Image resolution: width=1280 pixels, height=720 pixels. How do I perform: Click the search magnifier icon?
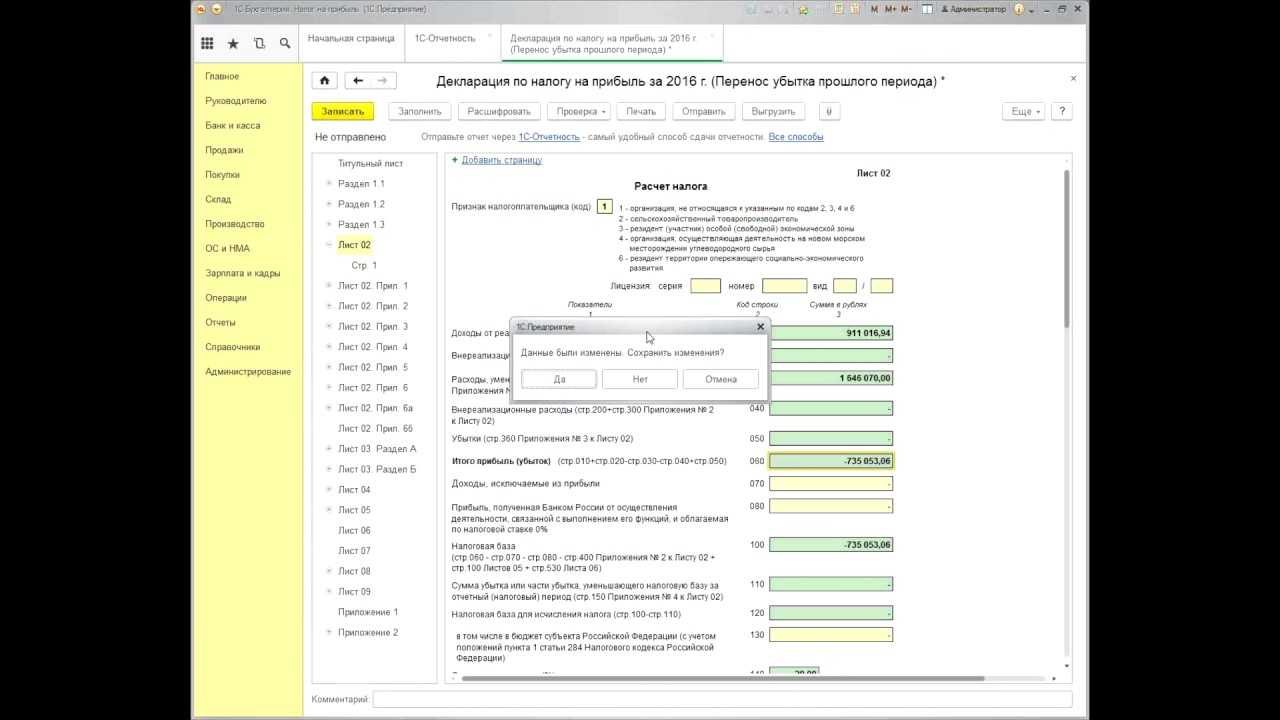[x=285, y=43]
